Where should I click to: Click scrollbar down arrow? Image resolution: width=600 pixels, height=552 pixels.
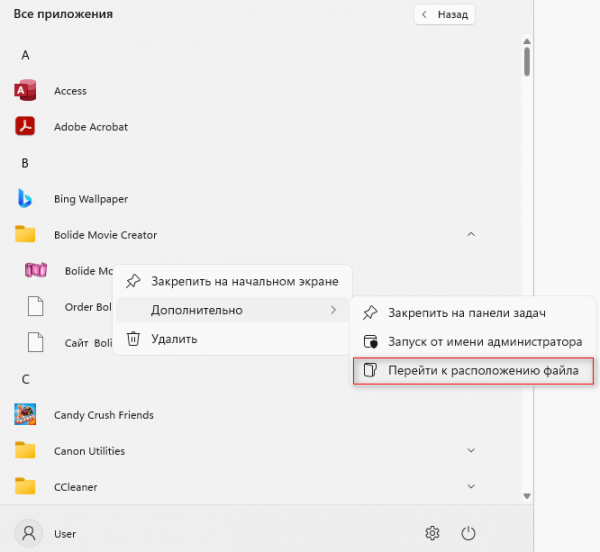pyautogui.click(x=527, y=496)
